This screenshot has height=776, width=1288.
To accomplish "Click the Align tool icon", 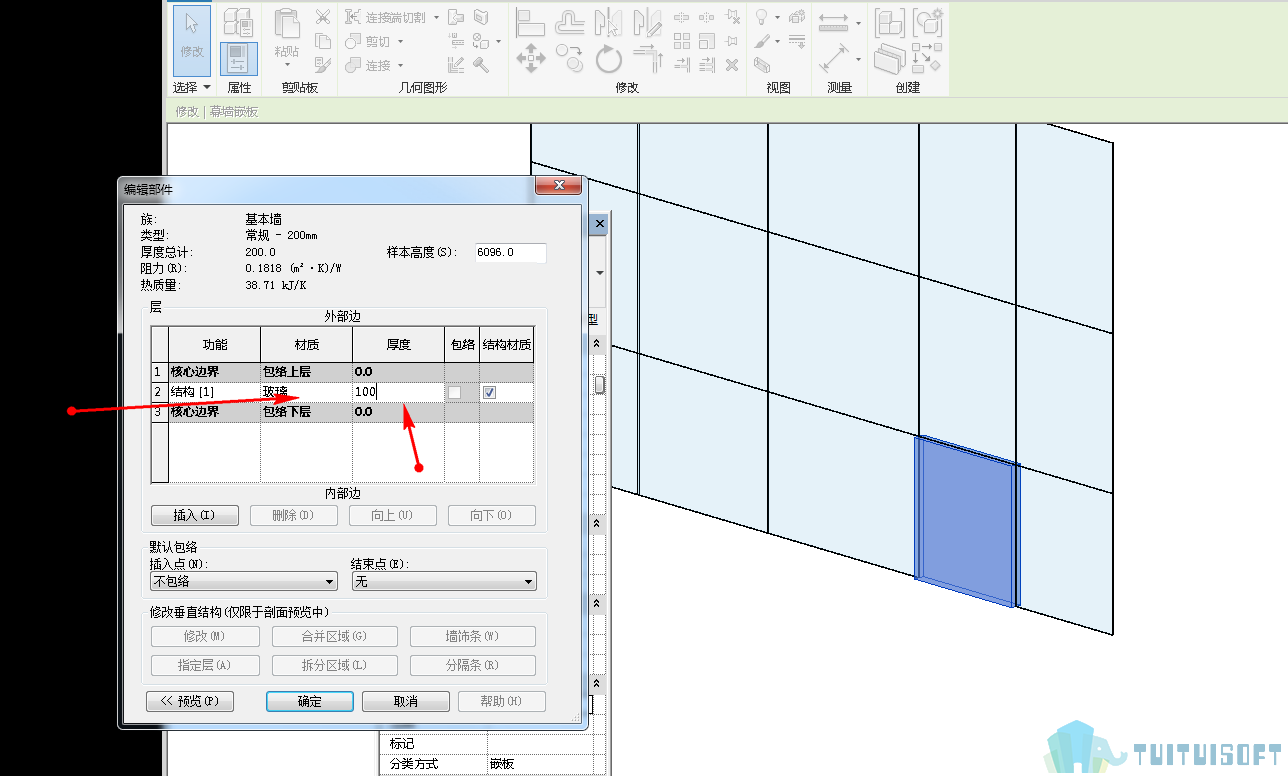I will coord(530,21).
